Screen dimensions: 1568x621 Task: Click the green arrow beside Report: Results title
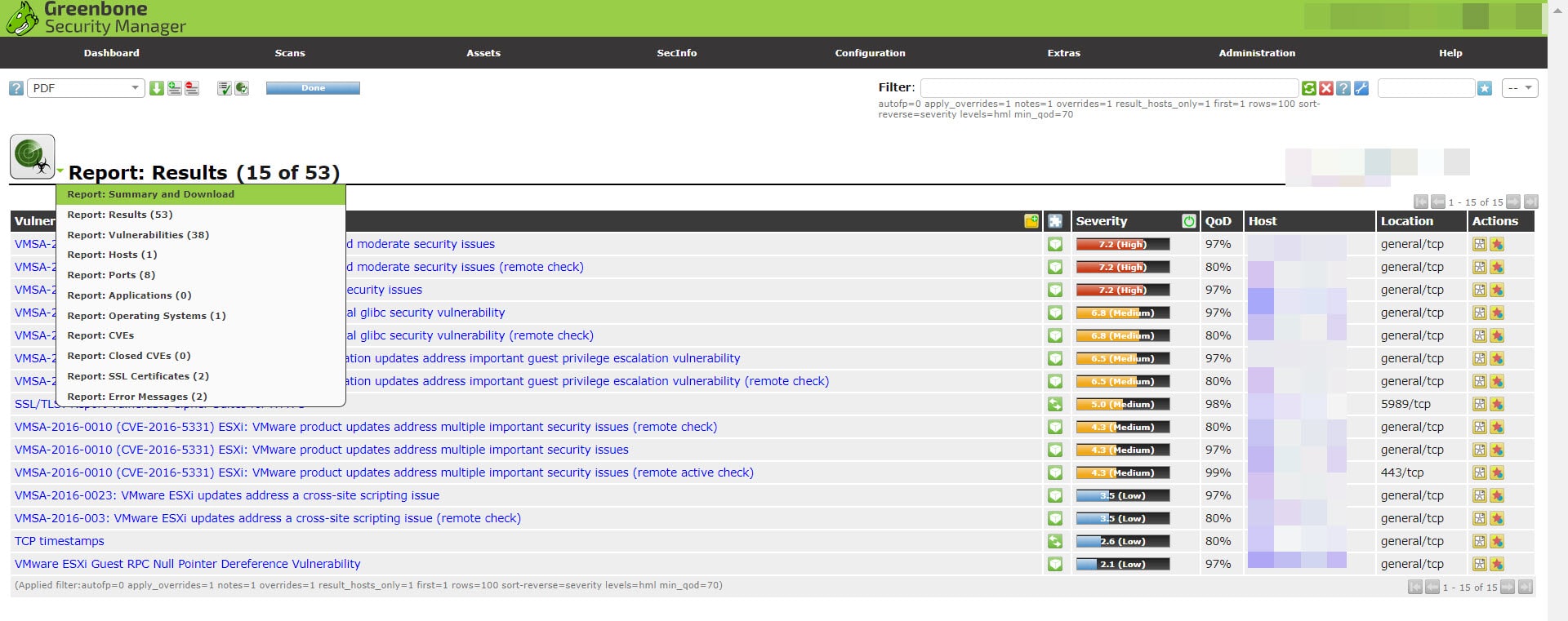[x=60, y=171]
